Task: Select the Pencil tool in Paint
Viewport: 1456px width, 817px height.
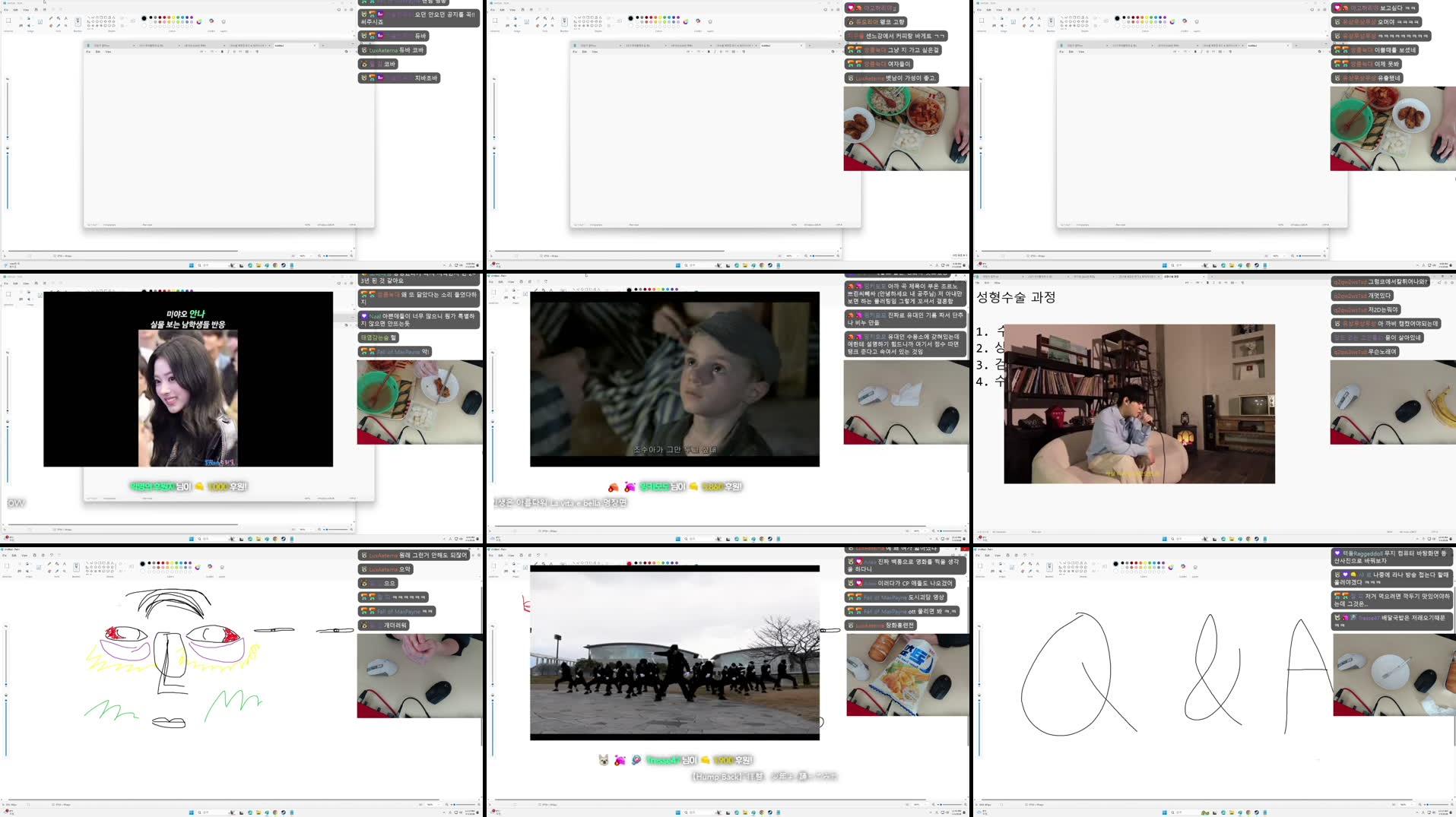Action: 52,18
